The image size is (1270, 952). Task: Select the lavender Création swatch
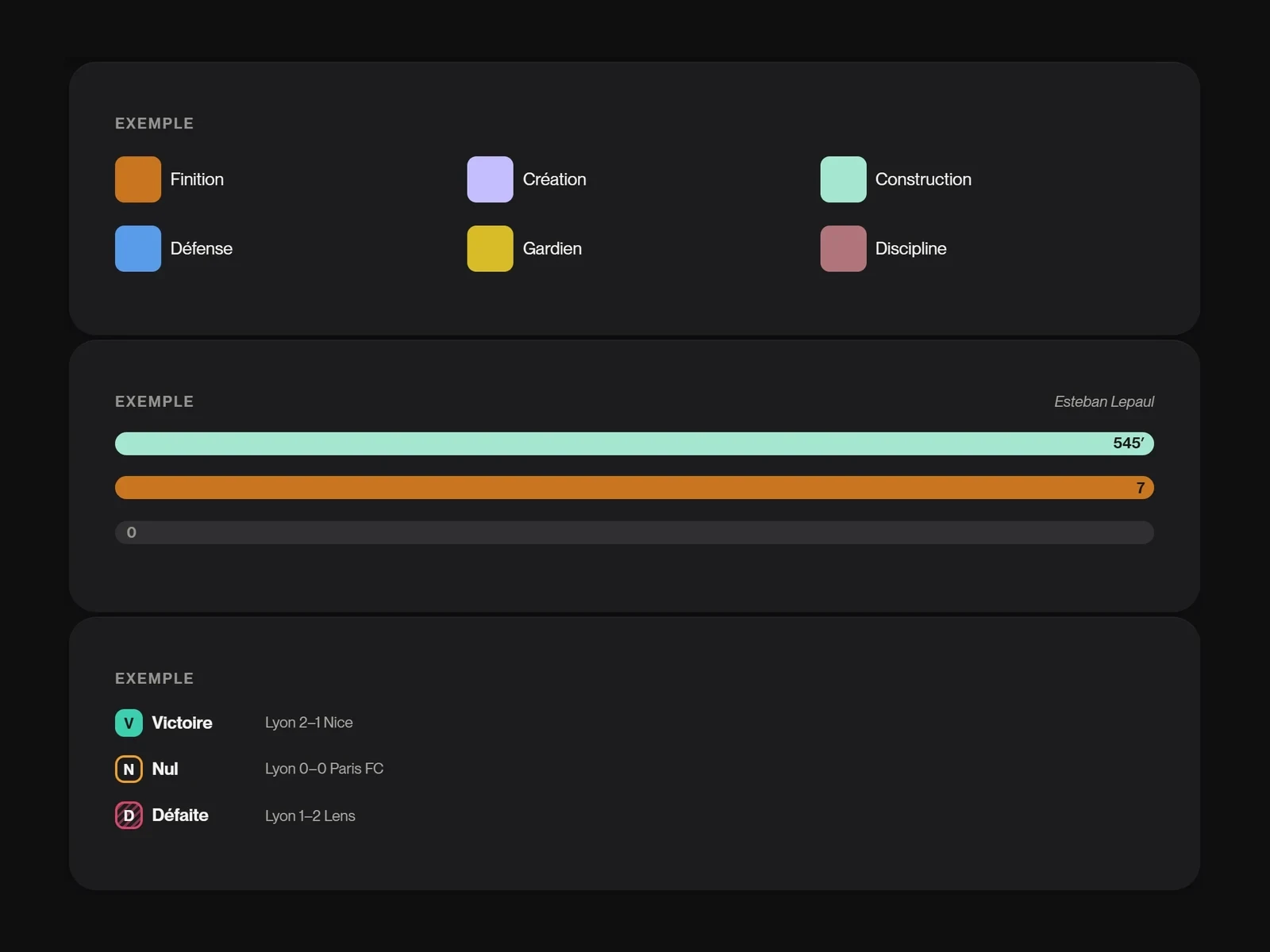tap(490, 179)
